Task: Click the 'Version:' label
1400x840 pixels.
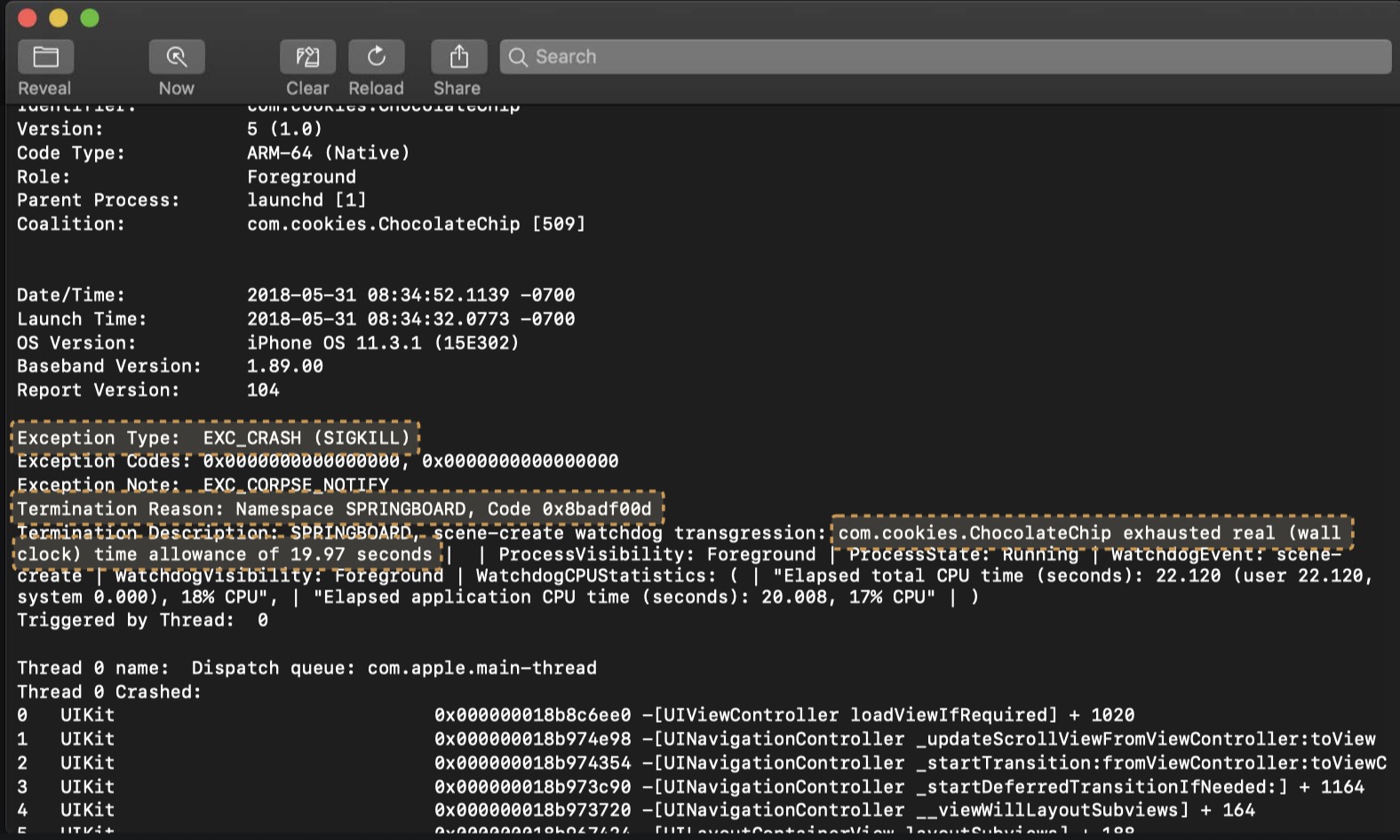Action: click(60, 129)
